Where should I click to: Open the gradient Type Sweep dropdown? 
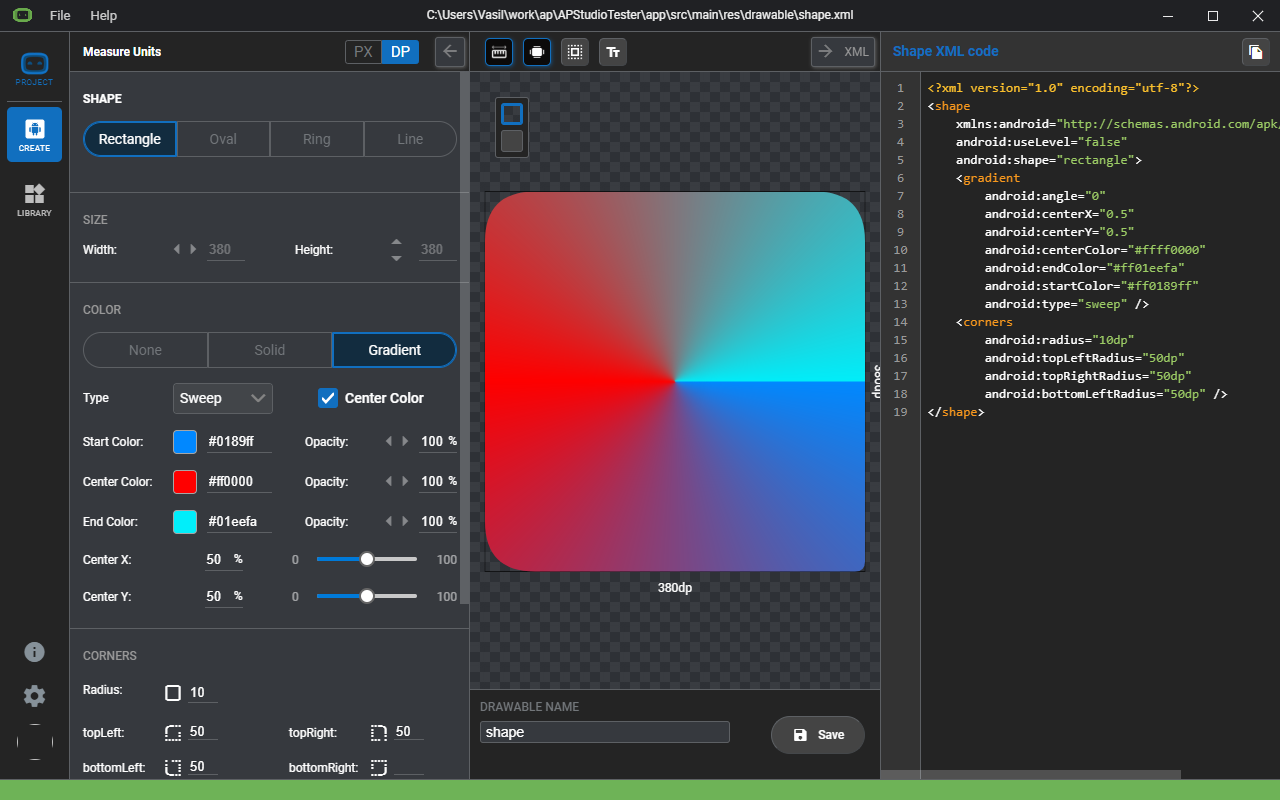coord(222,398)
